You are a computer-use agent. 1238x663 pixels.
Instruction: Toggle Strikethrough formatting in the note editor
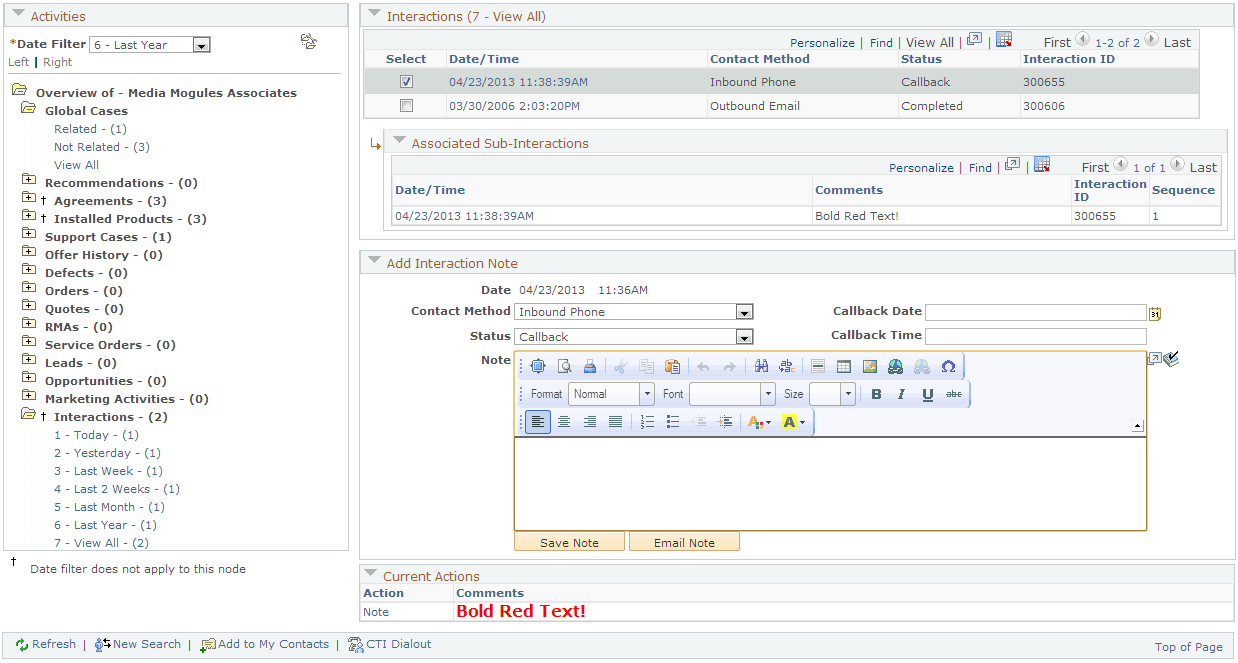(x=954, y=394)
